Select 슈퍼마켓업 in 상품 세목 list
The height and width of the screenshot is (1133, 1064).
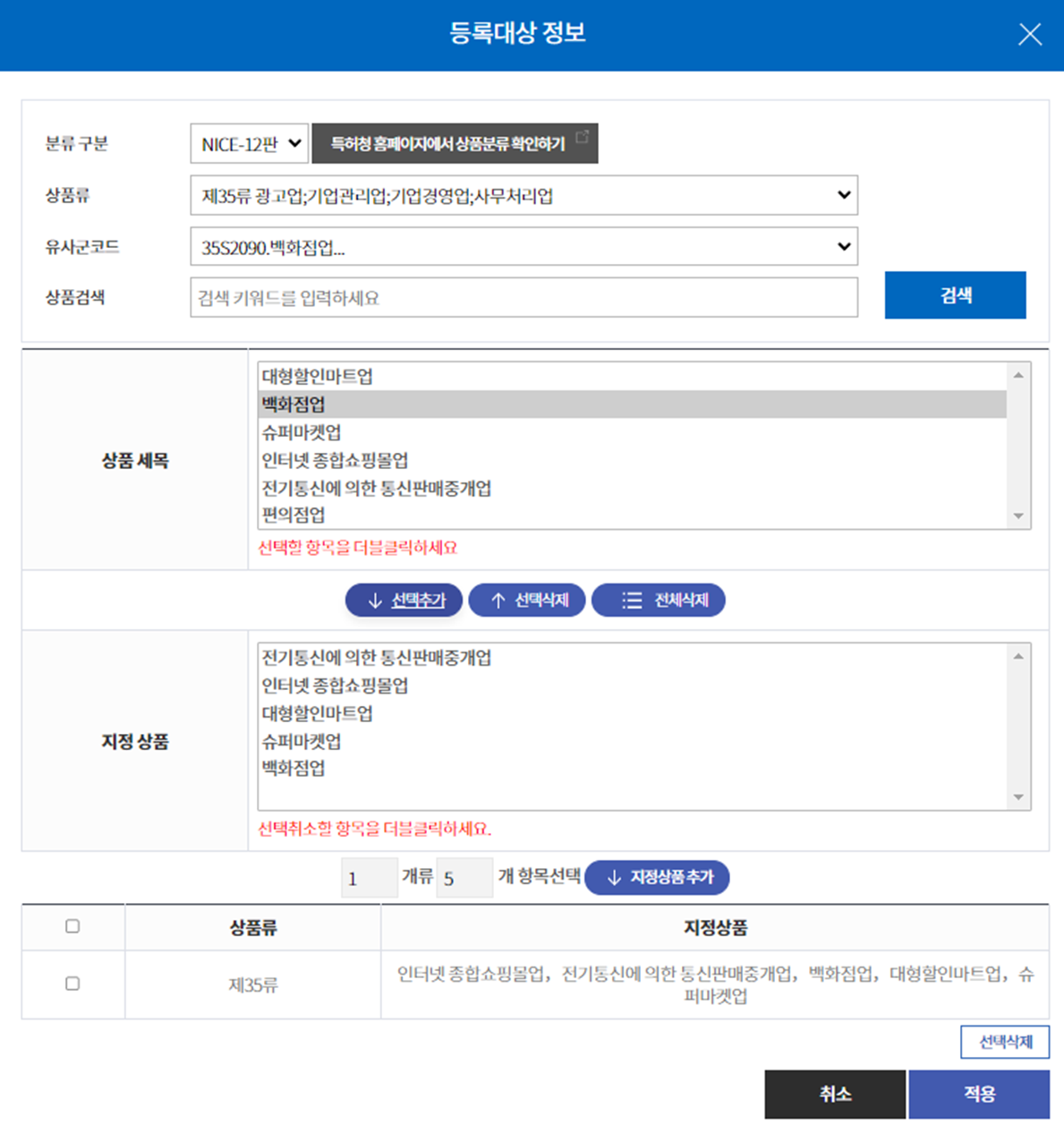click(632, 432)
